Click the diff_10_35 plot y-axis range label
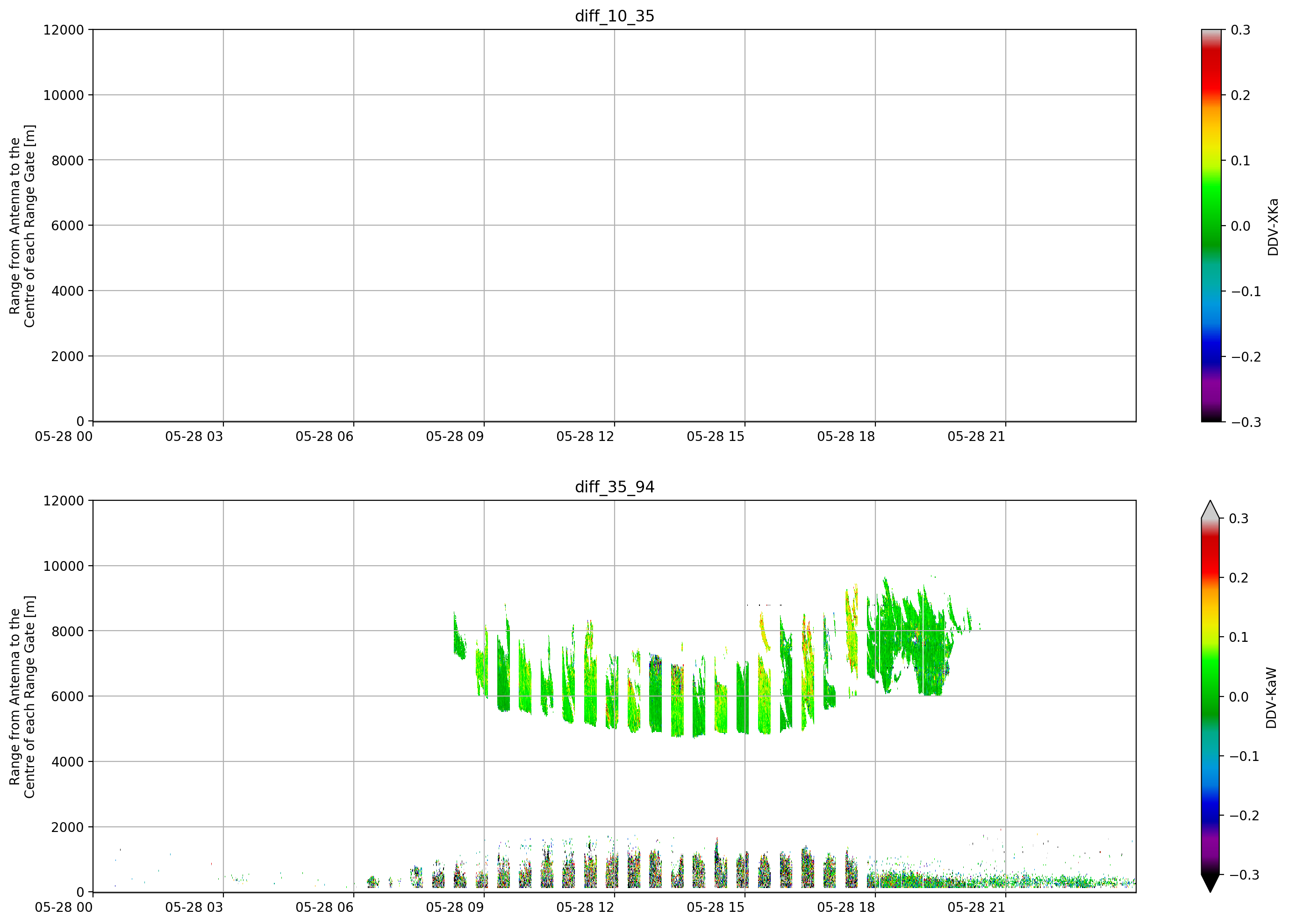The image size is (1289, 924). 22,226
